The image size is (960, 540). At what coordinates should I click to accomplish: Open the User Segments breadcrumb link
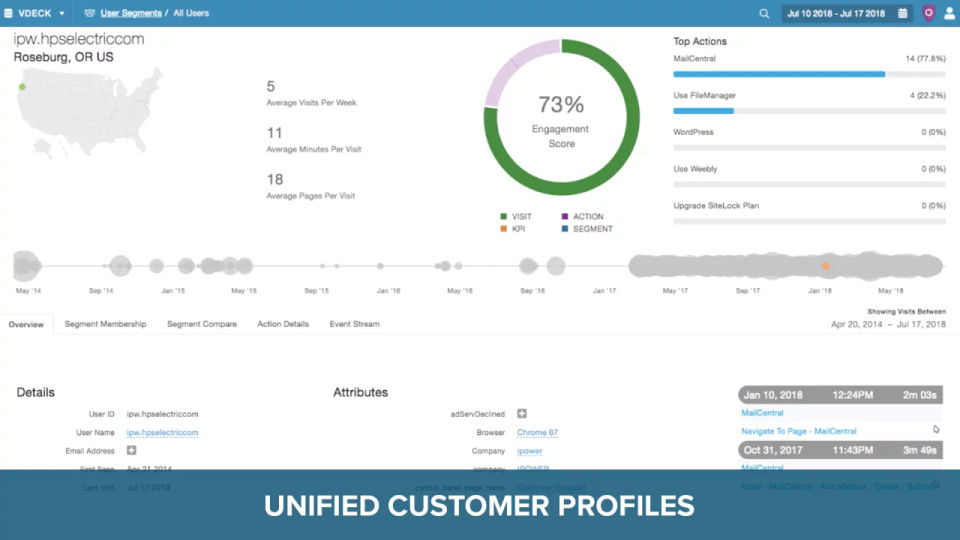131,13
